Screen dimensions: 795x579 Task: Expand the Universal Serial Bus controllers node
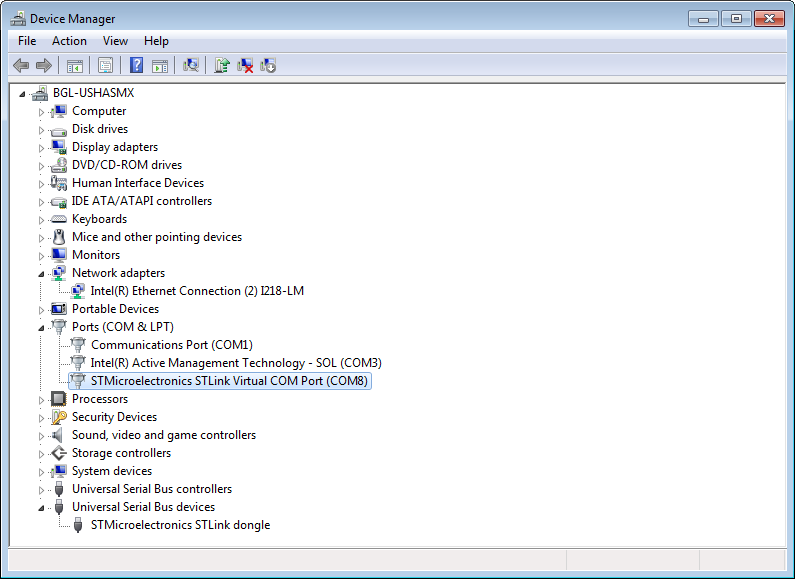(41, 490)
